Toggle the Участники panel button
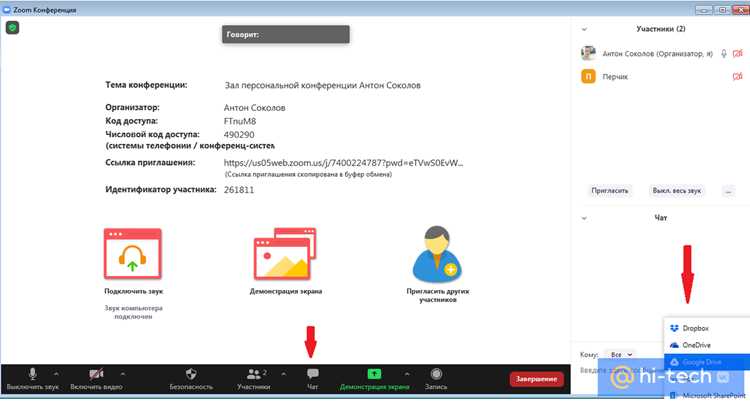750x402 pixels. pos(254,374)
